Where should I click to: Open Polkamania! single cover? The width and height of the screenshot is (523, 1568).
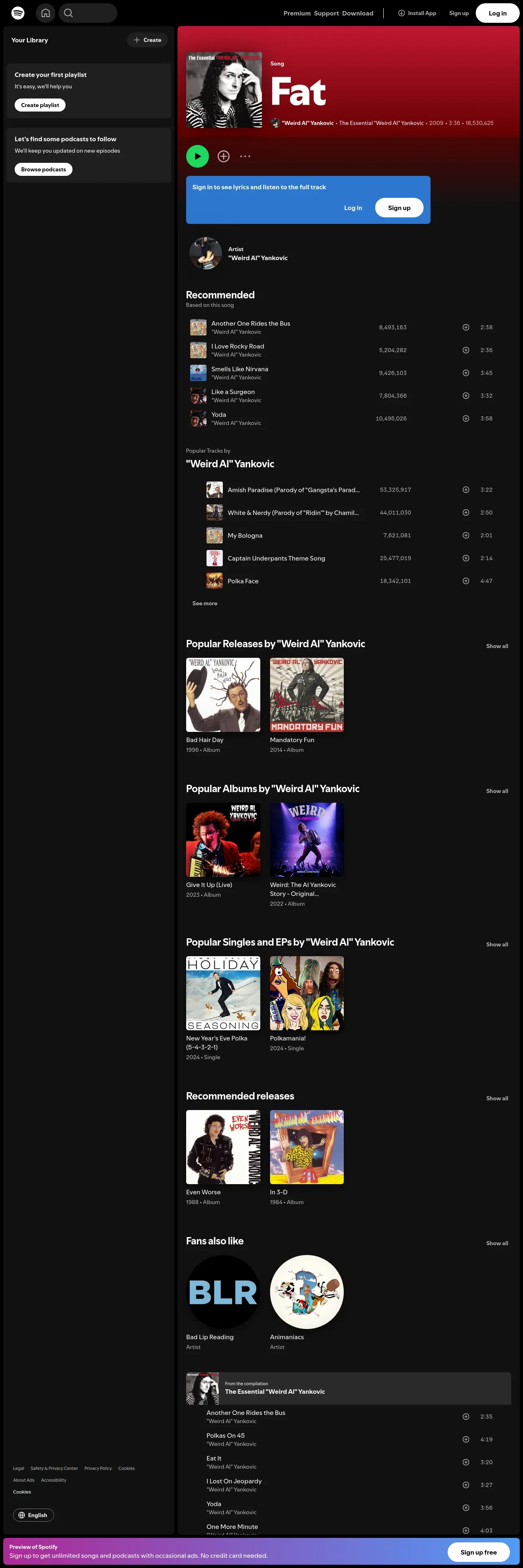307,993
